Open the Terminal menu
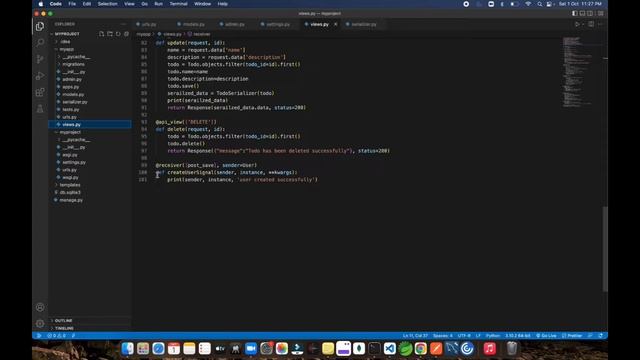This screenshot has height=360, width=640. point(178,4)
